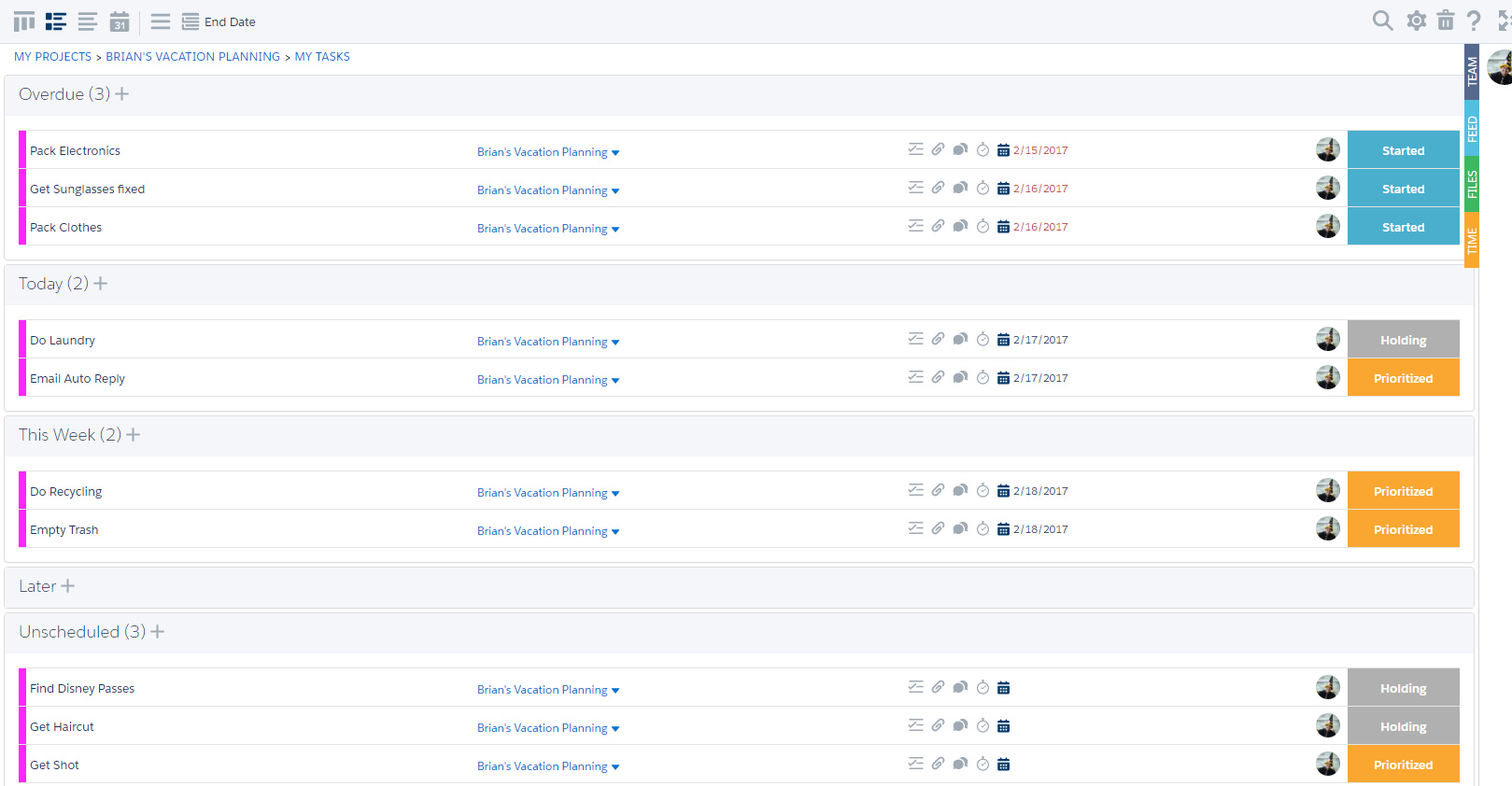This screenshot has width=1512, height=786.
Task: Switch to the plain list view icon
Action: point(87,21)
